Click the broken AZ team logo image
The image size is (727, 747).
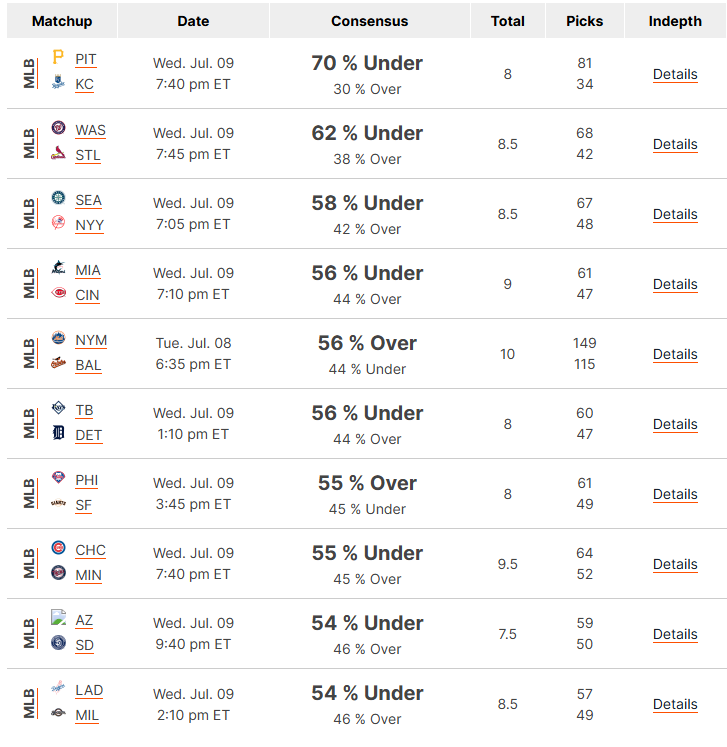(x=58, y=617)
